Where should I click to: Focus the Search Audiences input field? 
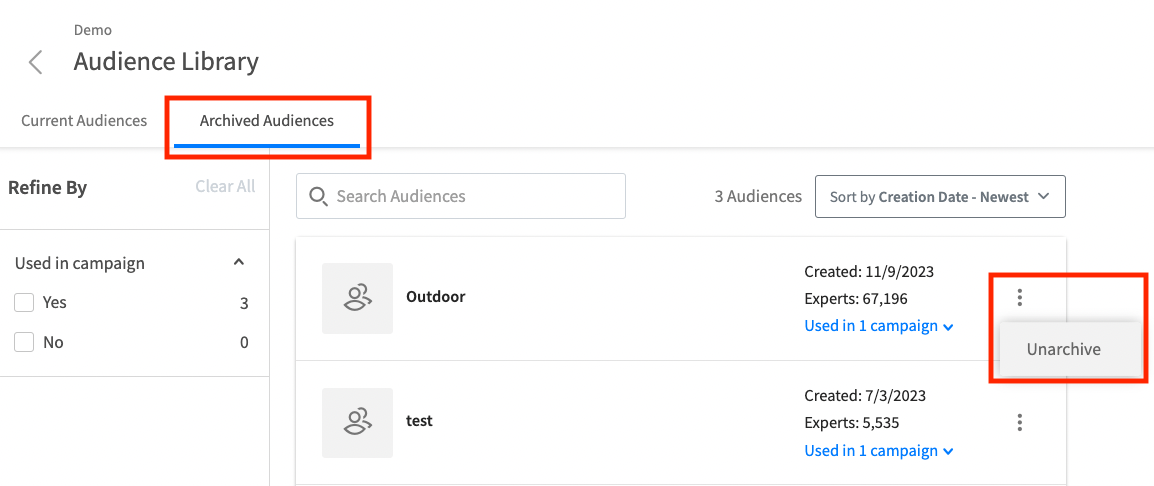[461, 196]
